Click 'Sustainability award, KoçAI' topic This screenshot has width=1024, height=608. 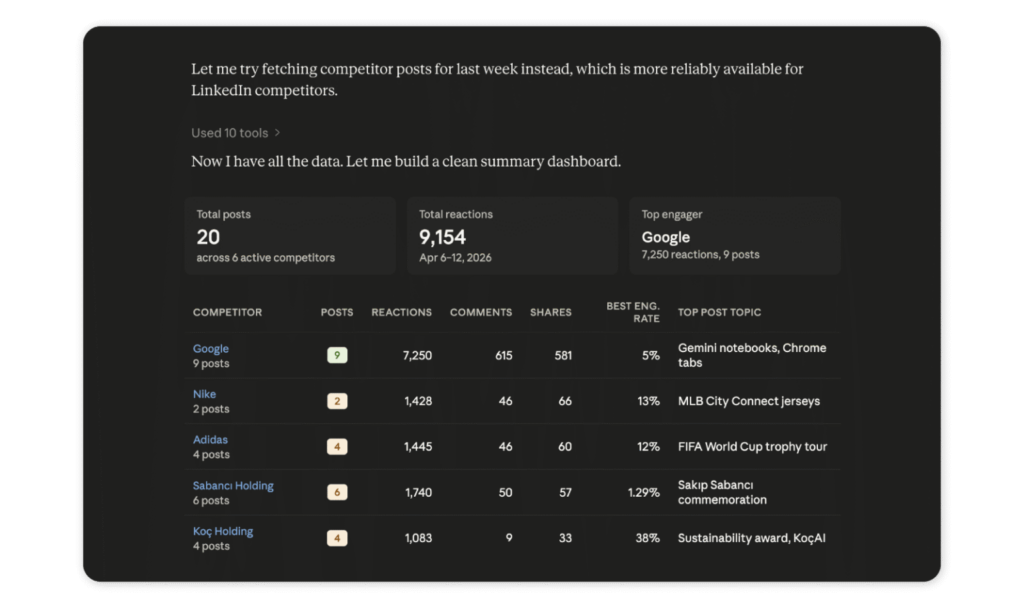(752, 538)
